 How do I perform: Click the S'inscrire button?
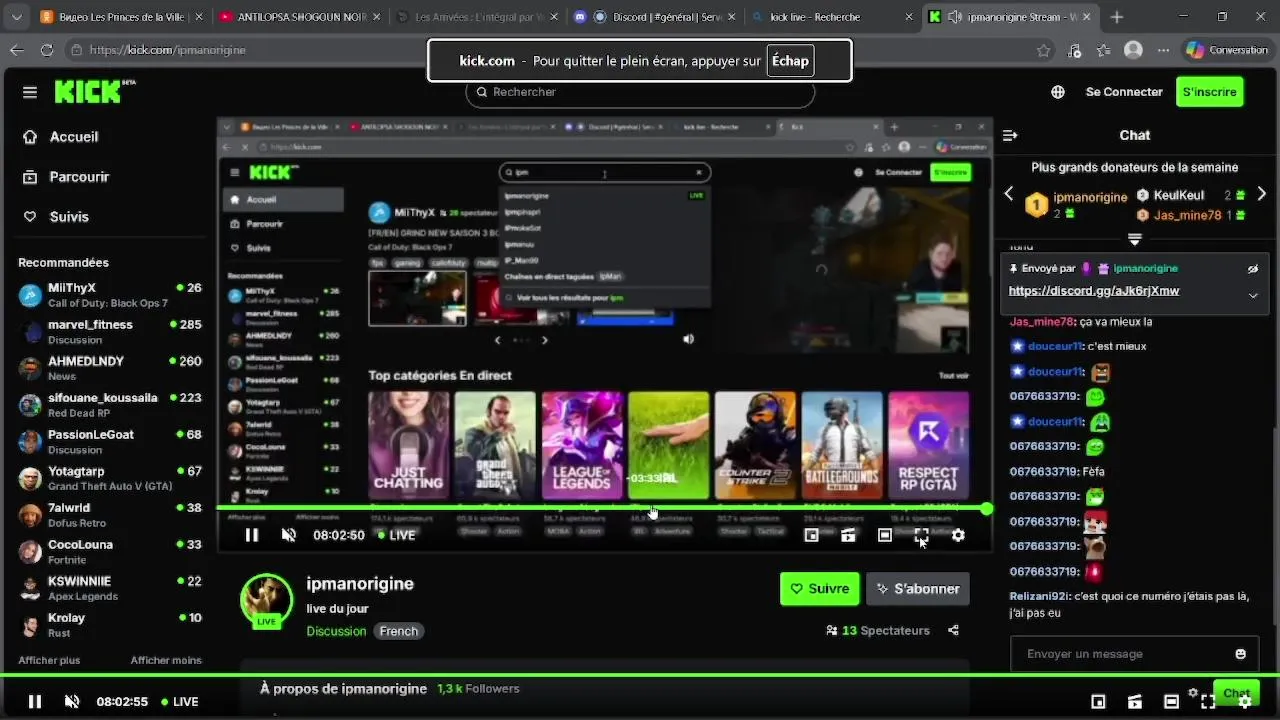pos(1210,92)
